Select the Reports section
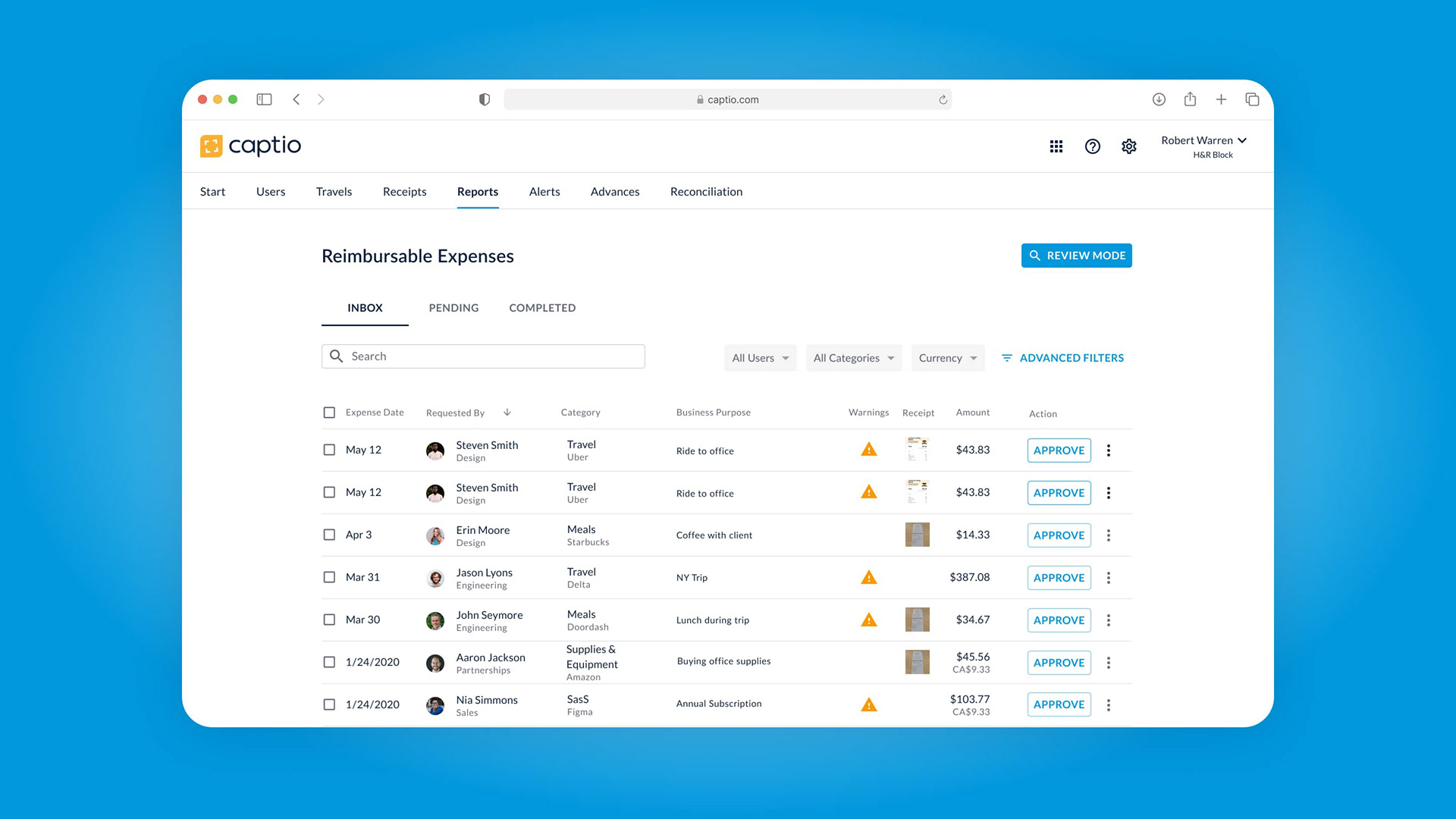 tap(478, 192)
